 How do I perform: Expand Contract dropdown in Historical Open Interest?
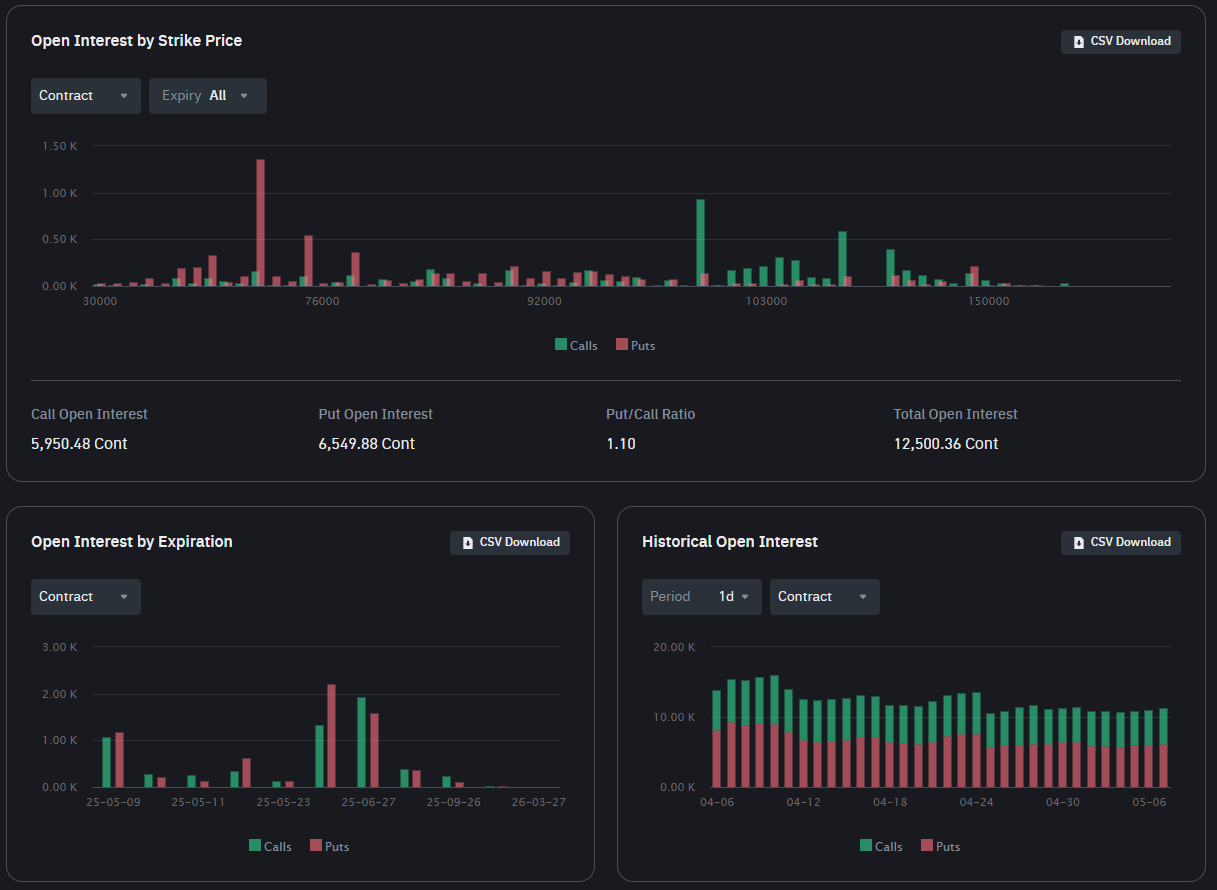click(824, 597)
